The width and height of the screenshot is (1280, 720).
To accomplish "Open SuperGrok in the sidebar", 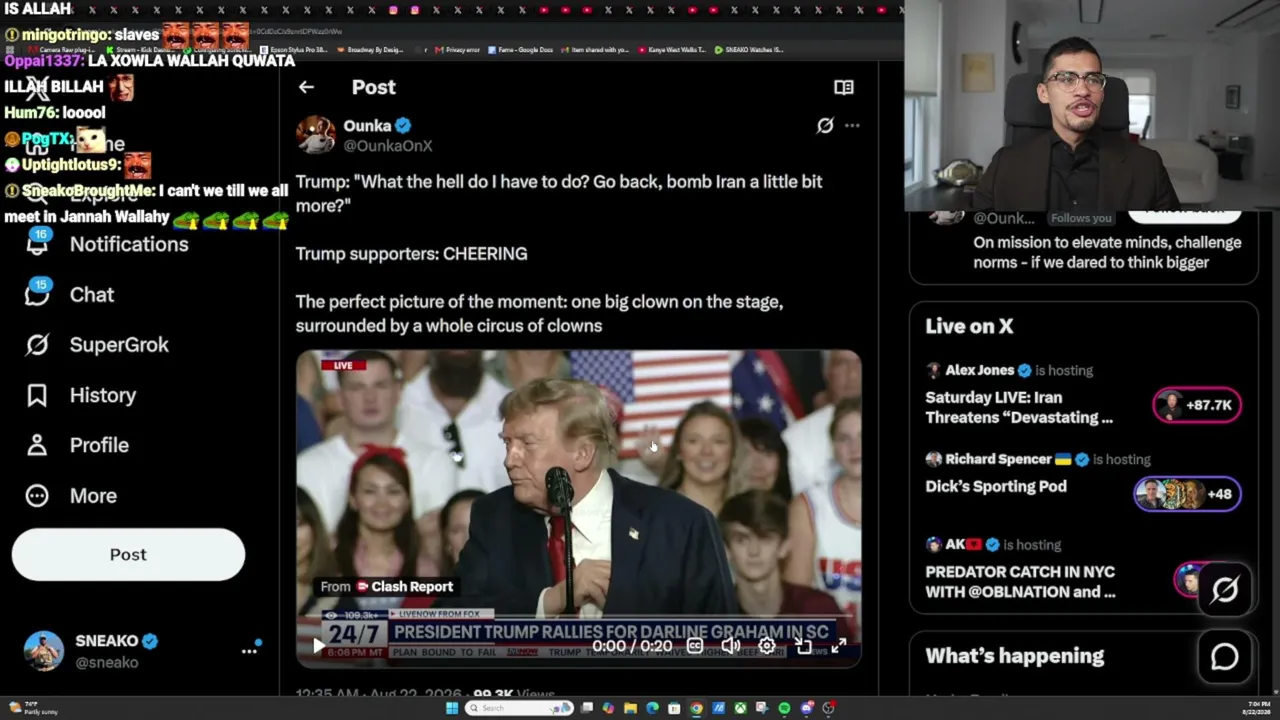I will pyautogui.click(x=97, y=345).
